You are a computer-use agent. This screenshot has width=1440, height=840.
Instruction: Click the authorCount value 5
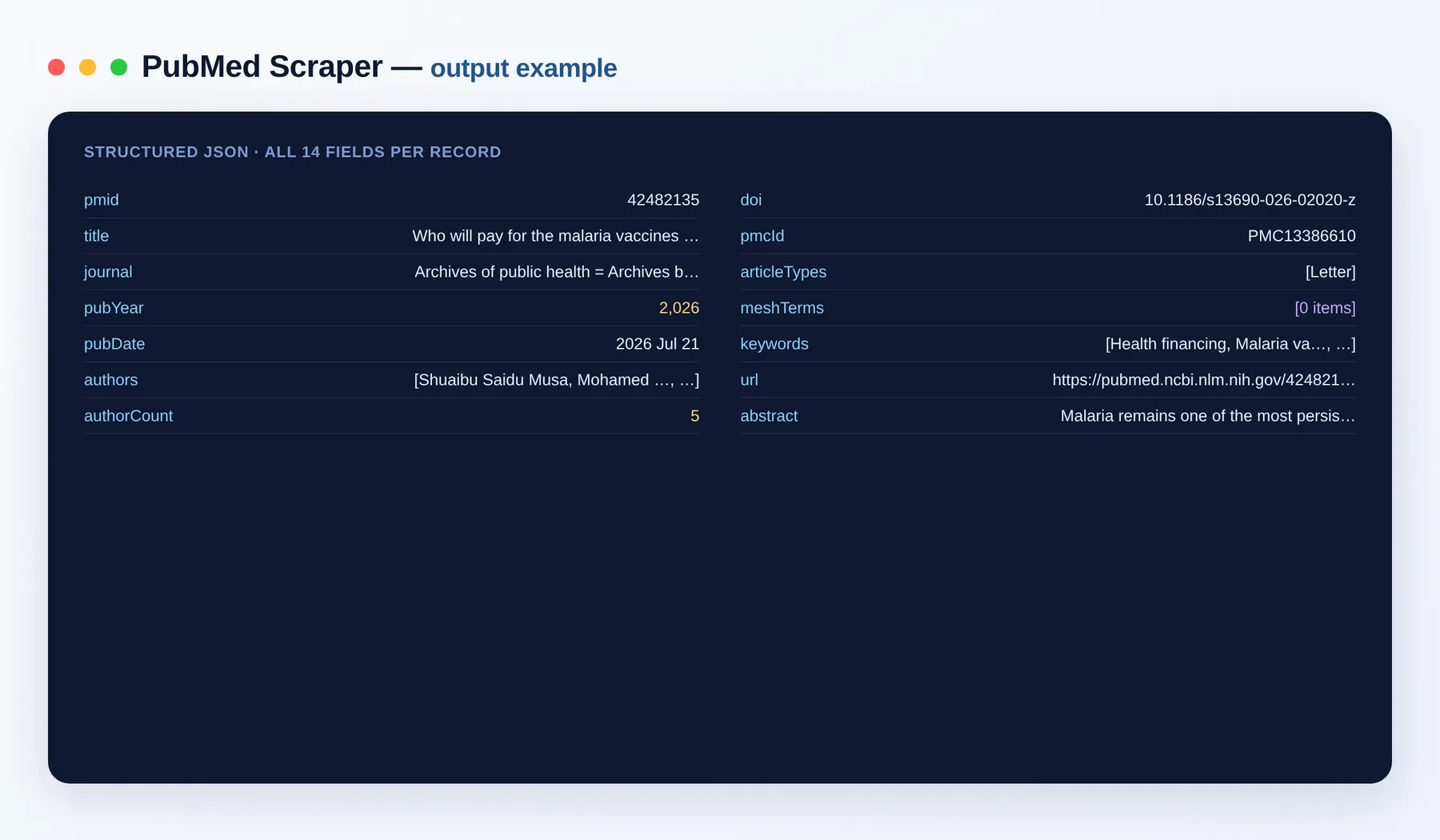[x=694, y=416]
